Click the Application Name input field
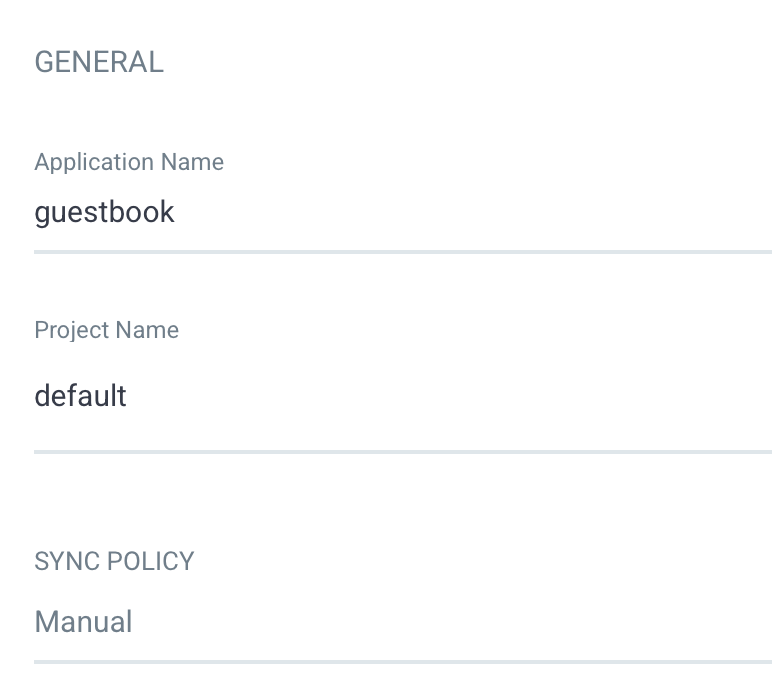 point(400,213)
